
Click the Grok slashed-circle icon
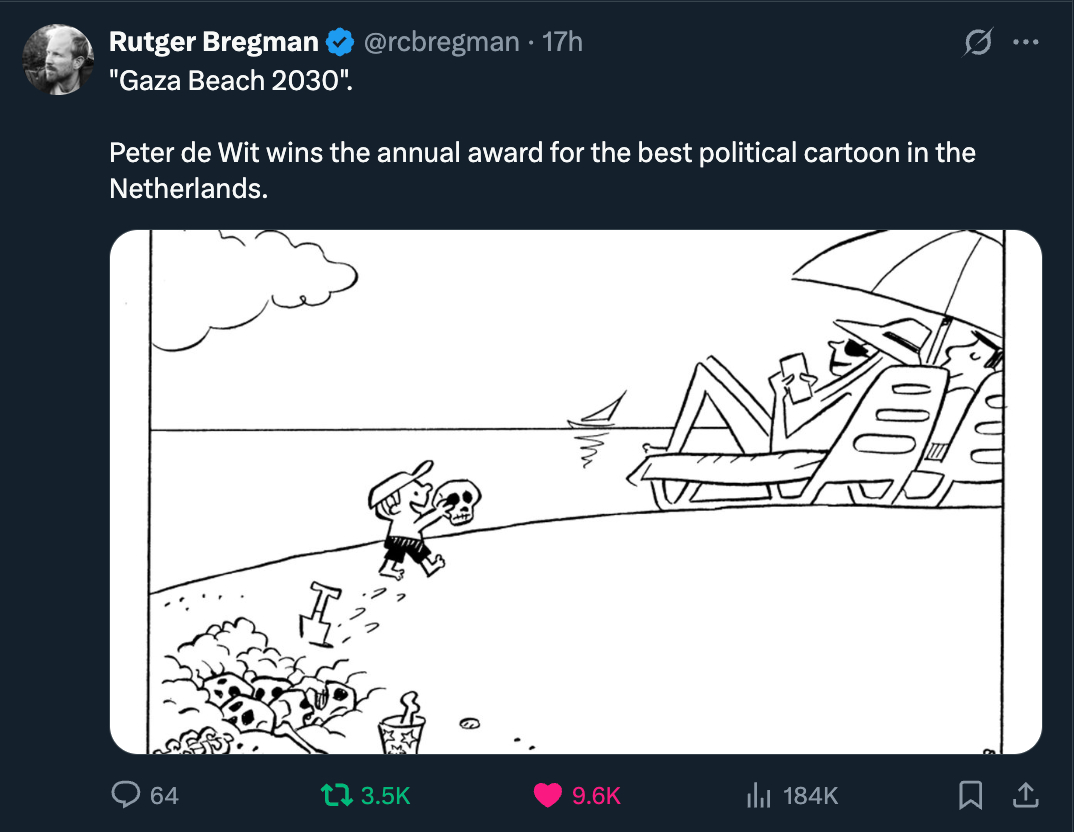pos(977,43)
